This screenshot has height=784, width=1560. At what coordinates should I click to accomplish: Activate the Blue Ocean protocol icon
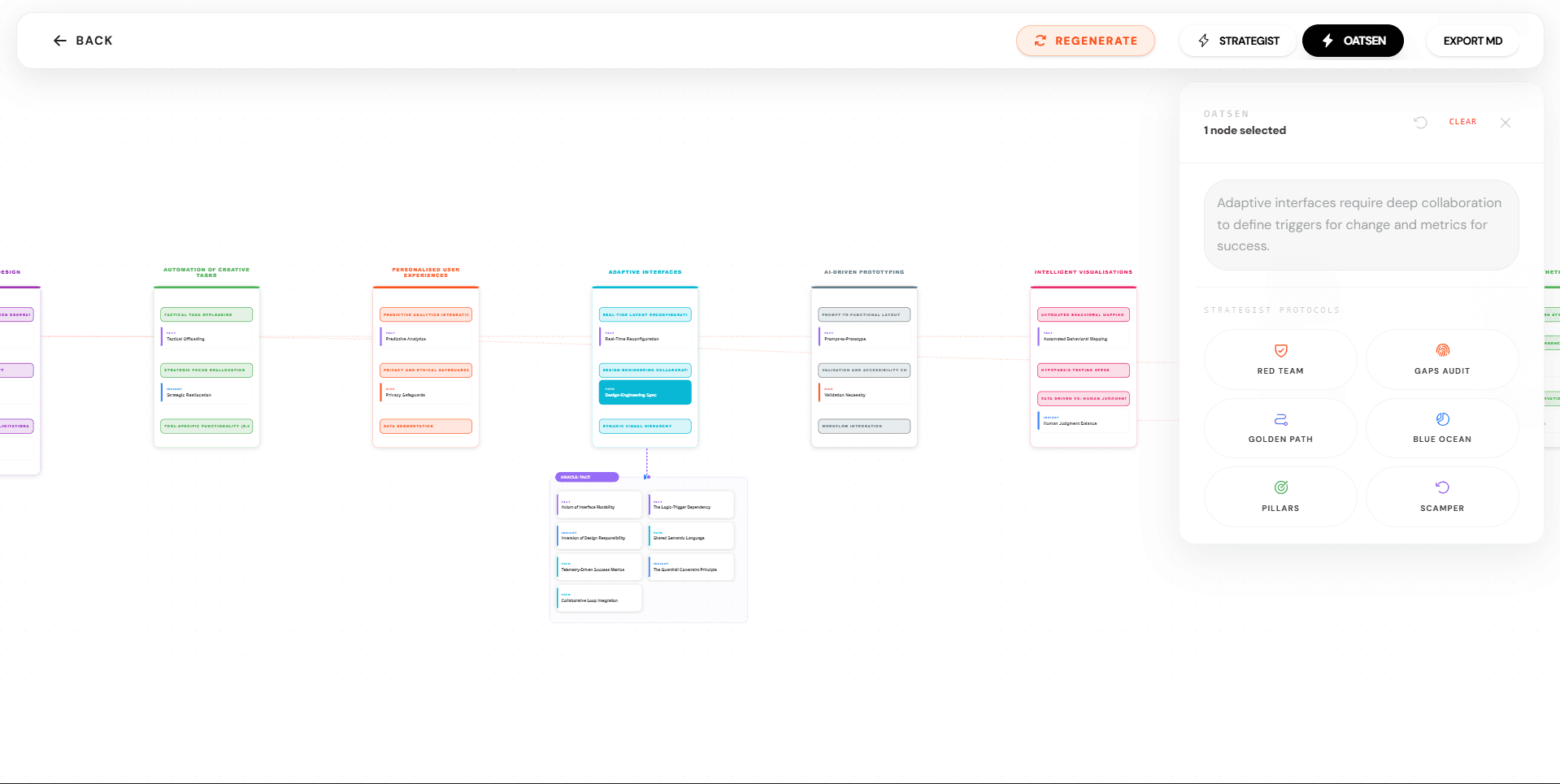(1442, 418)
